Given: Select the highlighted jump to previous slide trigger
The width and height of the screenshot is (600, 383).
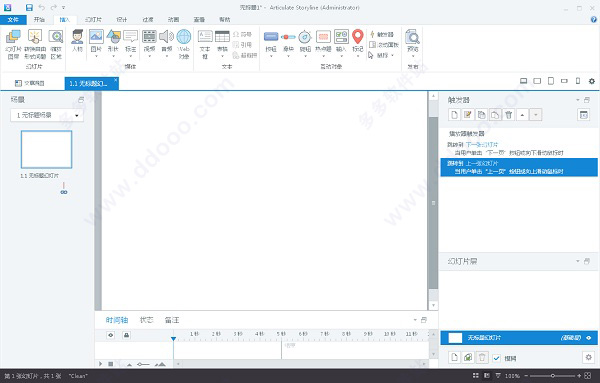Looking at the screenshot, I should [519, 167].
